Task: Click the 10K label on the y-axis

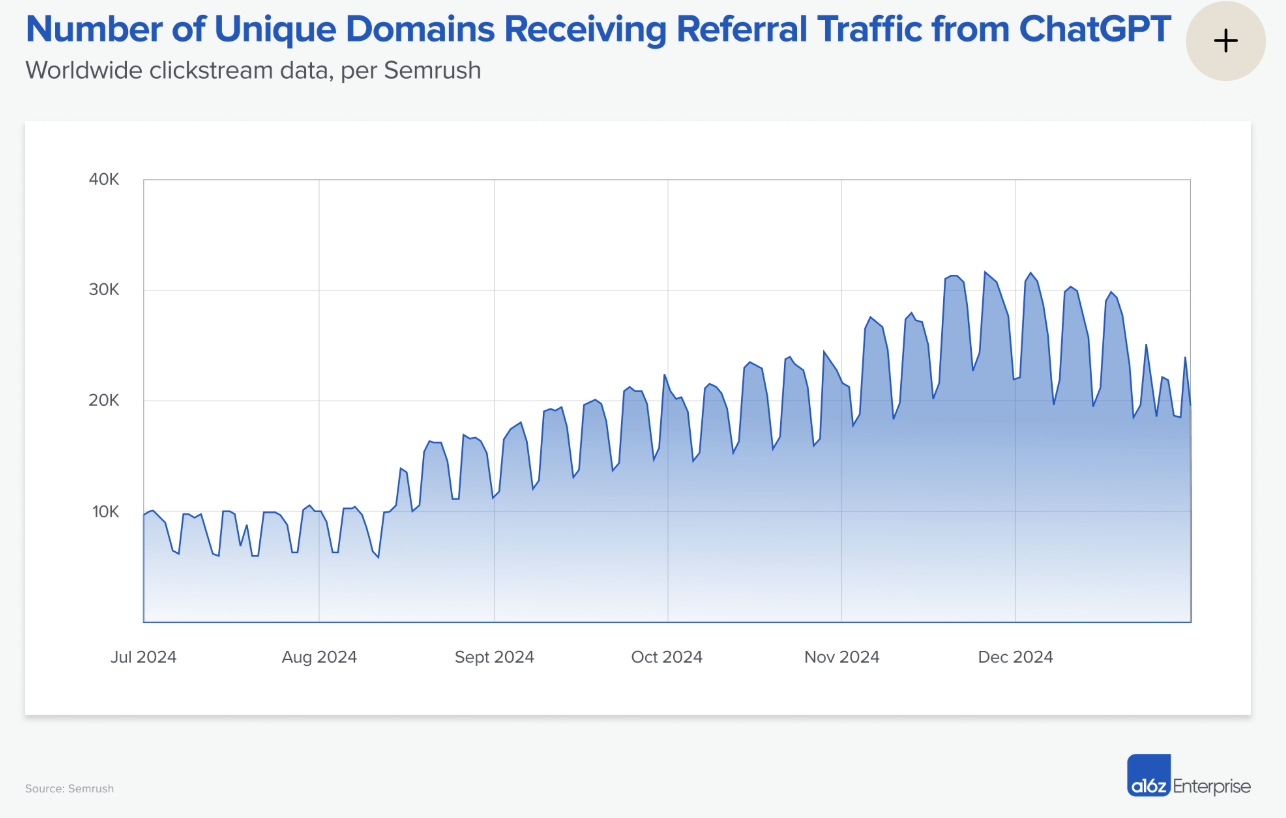Action: coord(107,510)
